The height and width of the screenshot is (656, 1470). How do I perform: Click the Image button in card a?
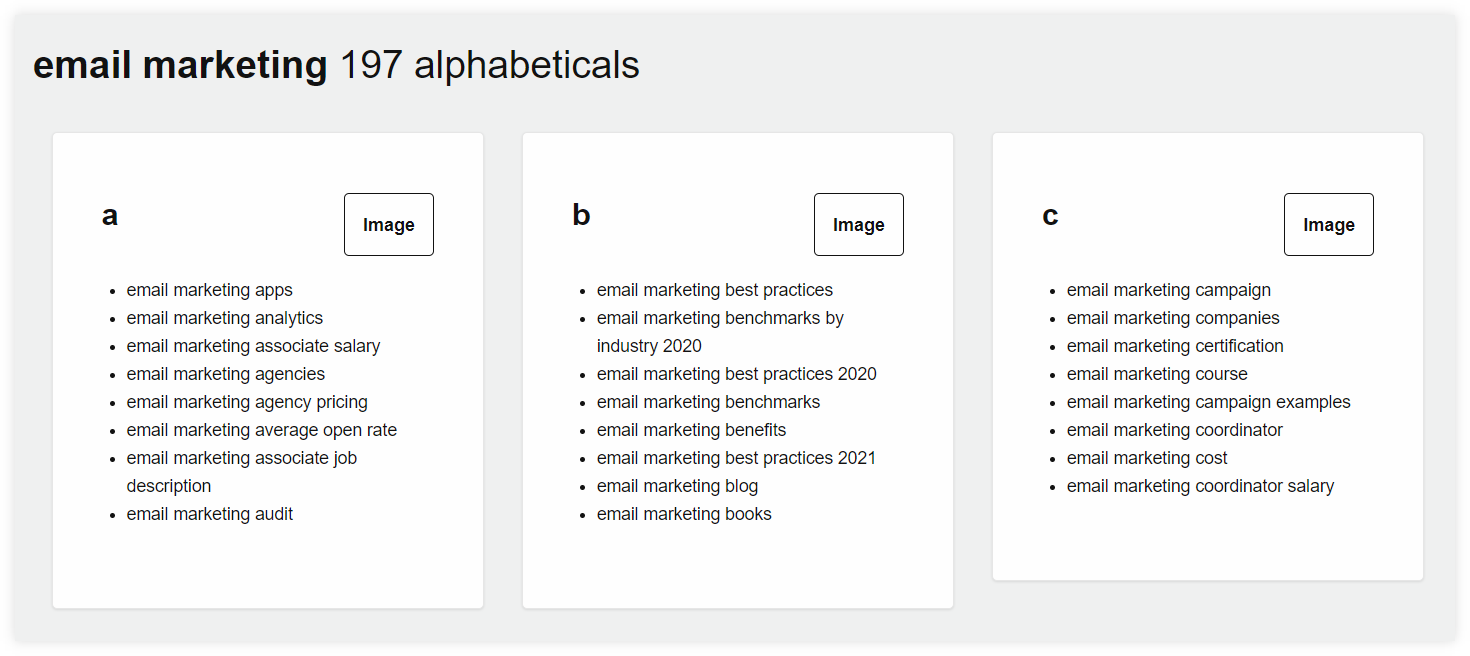click(x=389, y=225)
